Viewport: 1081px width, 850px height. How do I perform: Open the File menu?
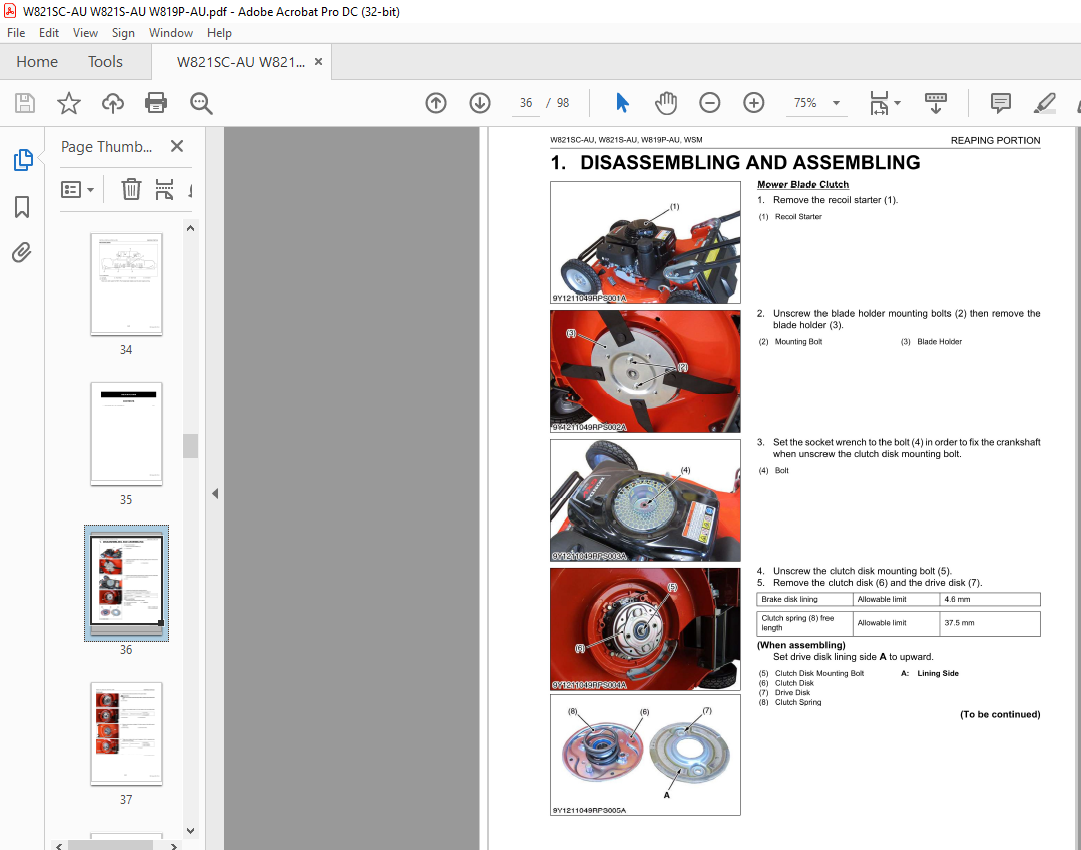coord(16,33)
